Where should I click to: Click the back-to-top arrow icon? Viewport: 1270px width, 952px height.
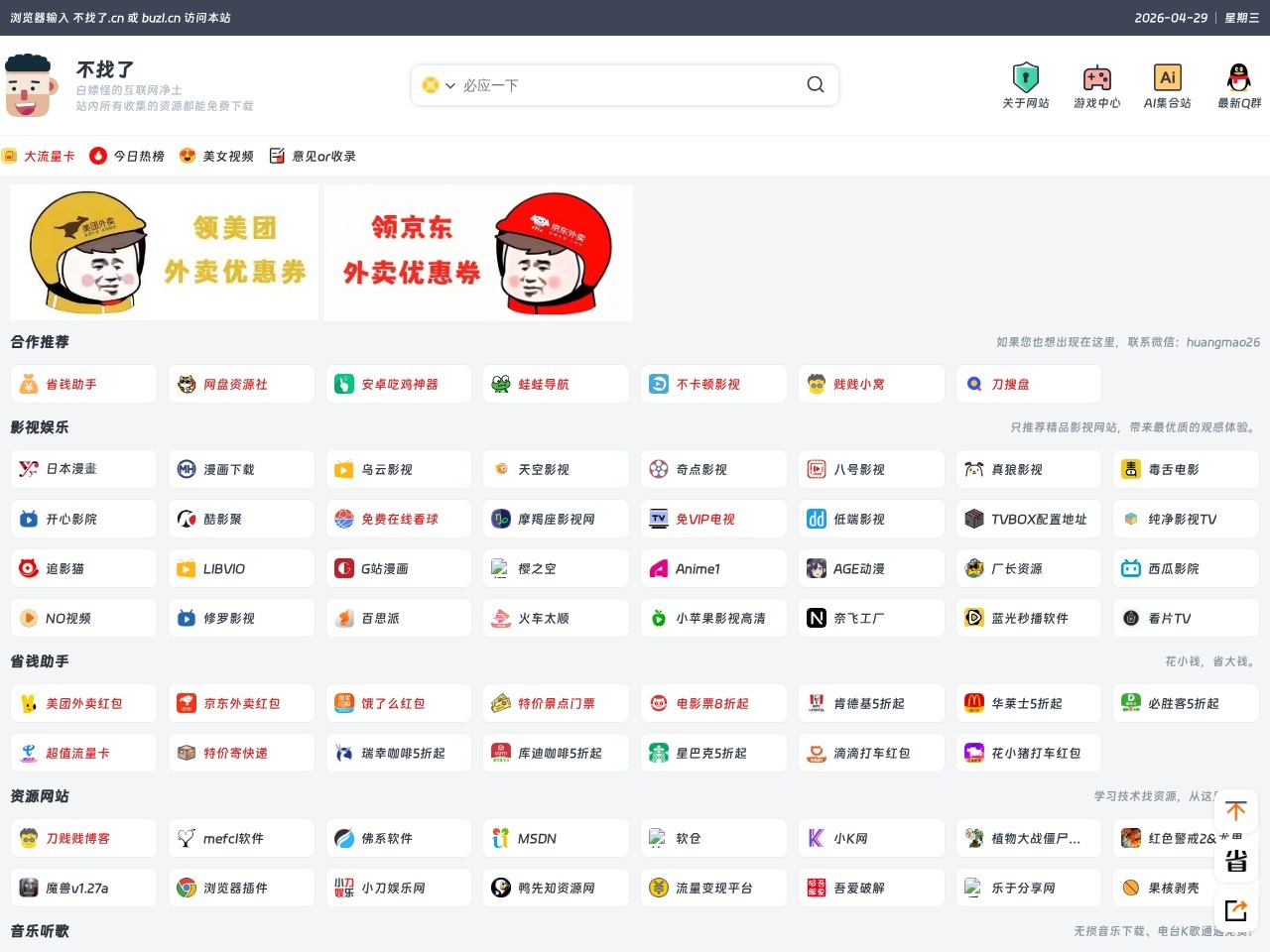point(1236,811)
